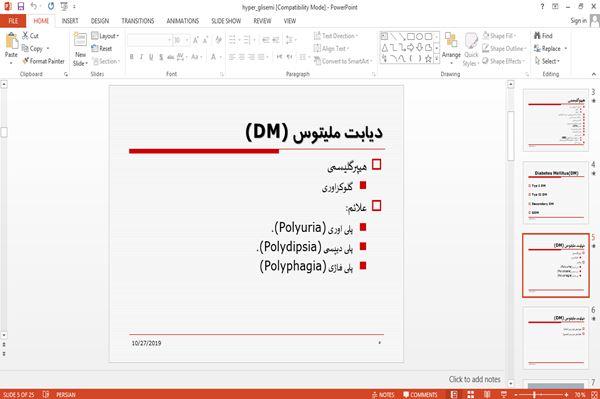Click the Redo/Repeat icon in quick access toolbar
Screen dimensions: 600x399
click(x=51, y=6)
